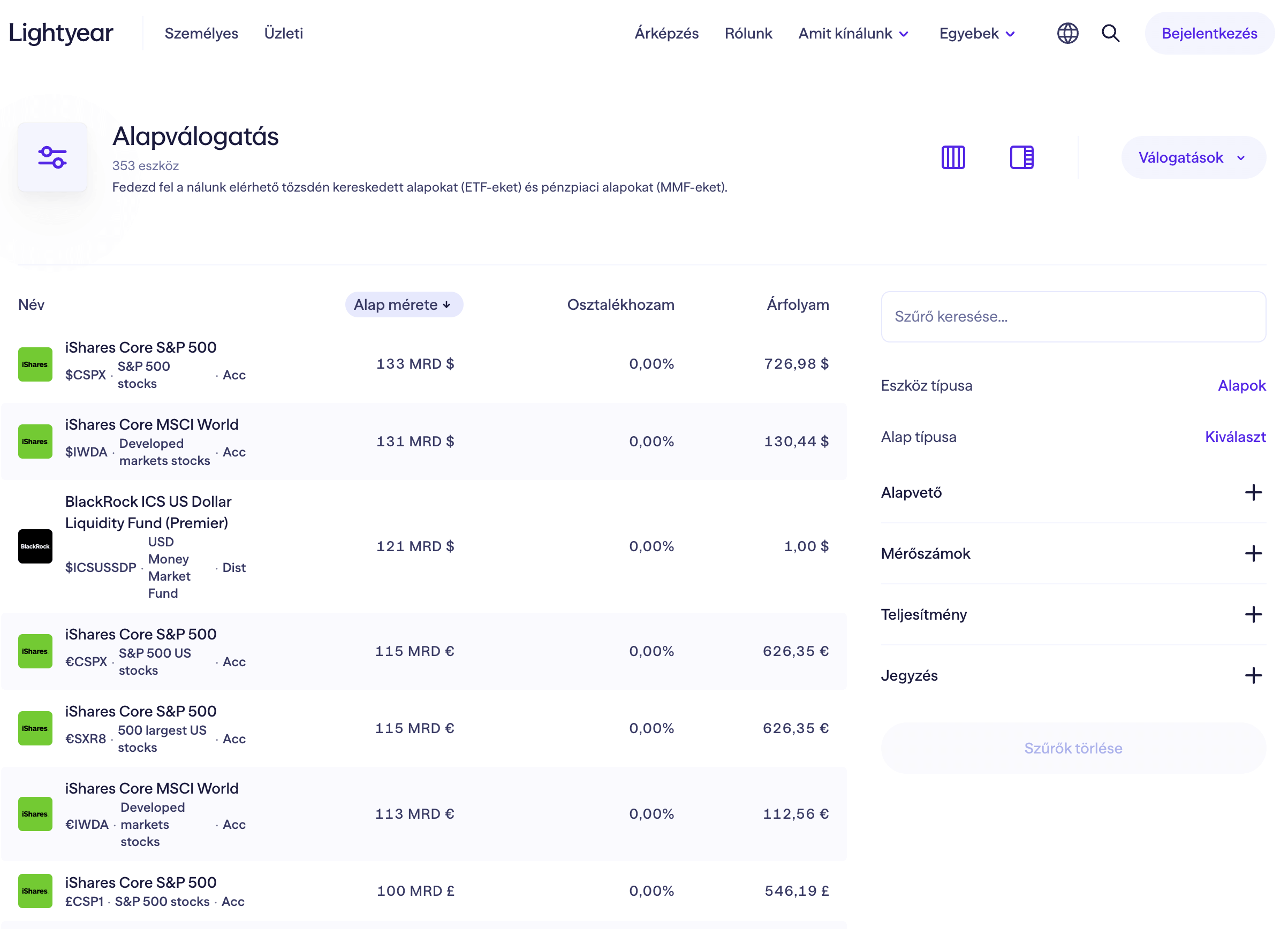Open search with the magnifier icon

(1110, 33)
